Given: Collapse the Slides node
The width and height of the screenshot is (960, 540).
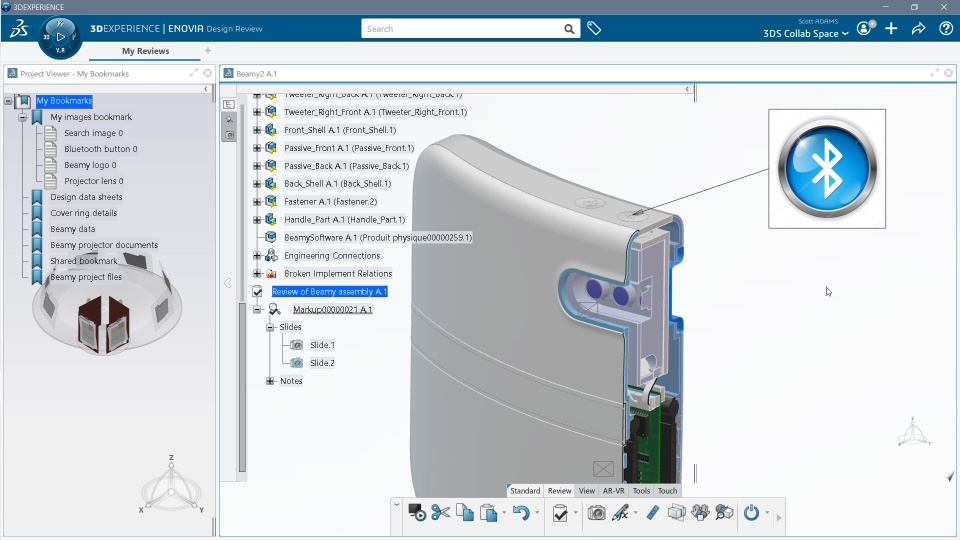Looking at the screenshot, I should pos(270,327).
